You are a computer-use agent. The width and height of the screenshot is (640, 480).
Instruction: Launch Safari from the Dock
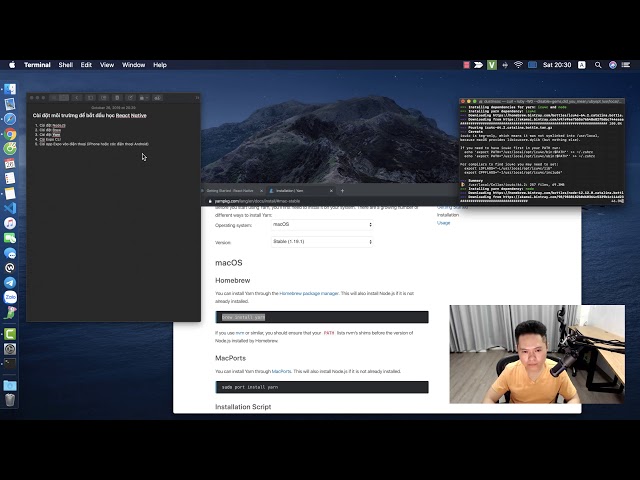point(10,119)
